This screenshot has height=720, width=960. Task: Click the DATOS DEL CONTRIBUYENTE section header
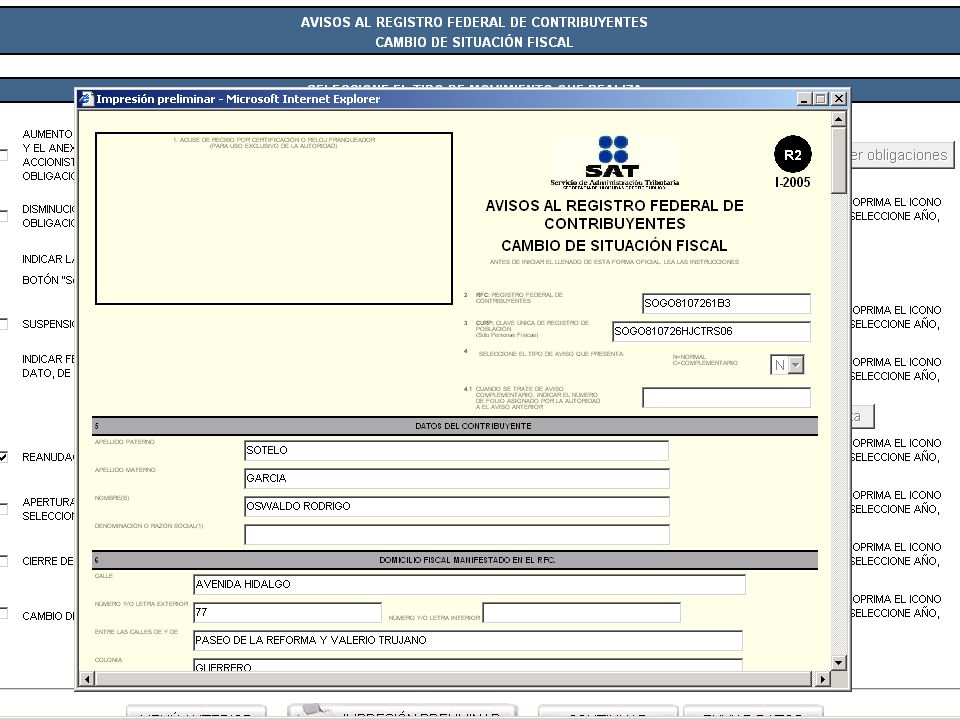[x=455, y=426]
